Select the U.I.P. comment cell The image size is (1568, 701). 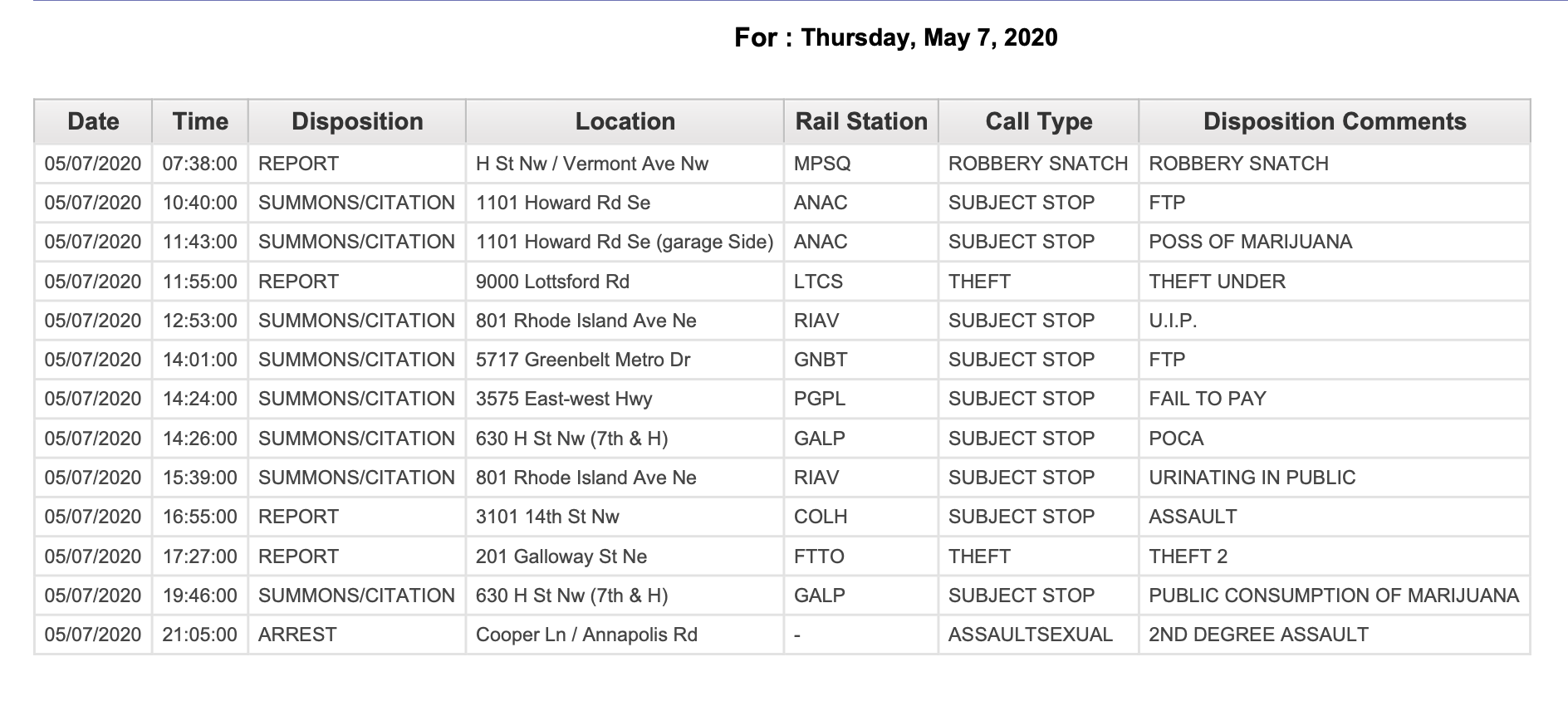tap(1335, 321)
